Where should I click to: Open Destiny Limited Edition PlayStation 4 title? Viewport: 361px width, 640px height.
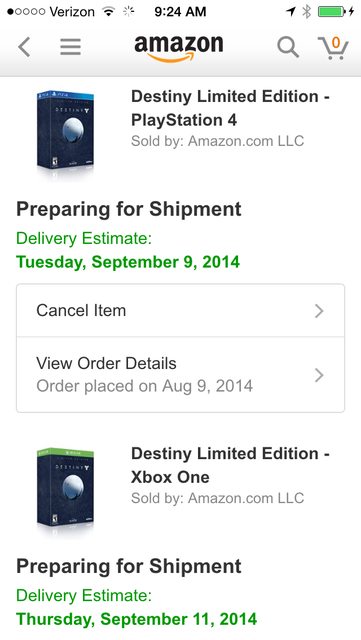coord(230,108)
